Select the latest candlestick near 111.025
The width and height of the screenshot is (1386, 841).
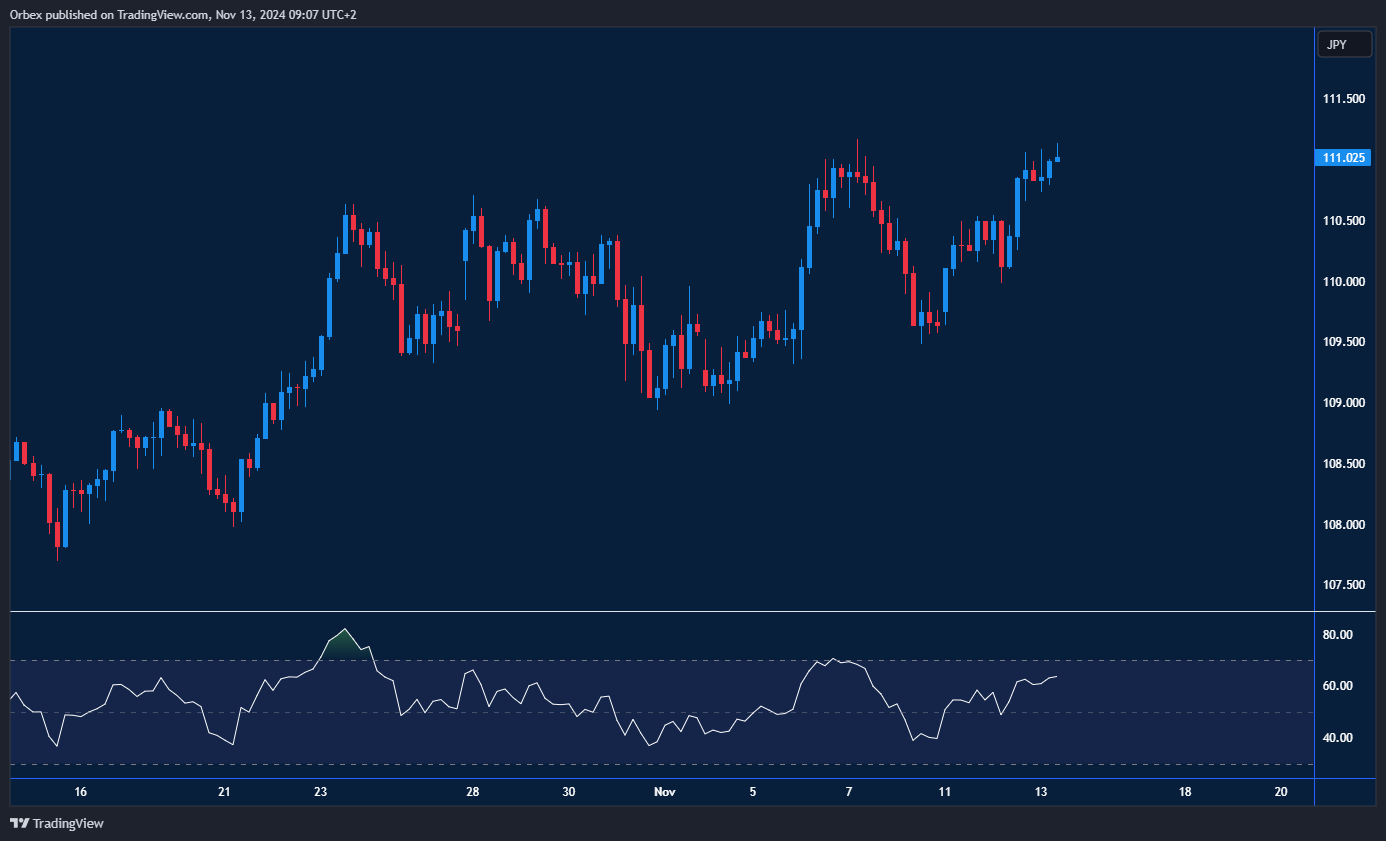[1057, 159]
